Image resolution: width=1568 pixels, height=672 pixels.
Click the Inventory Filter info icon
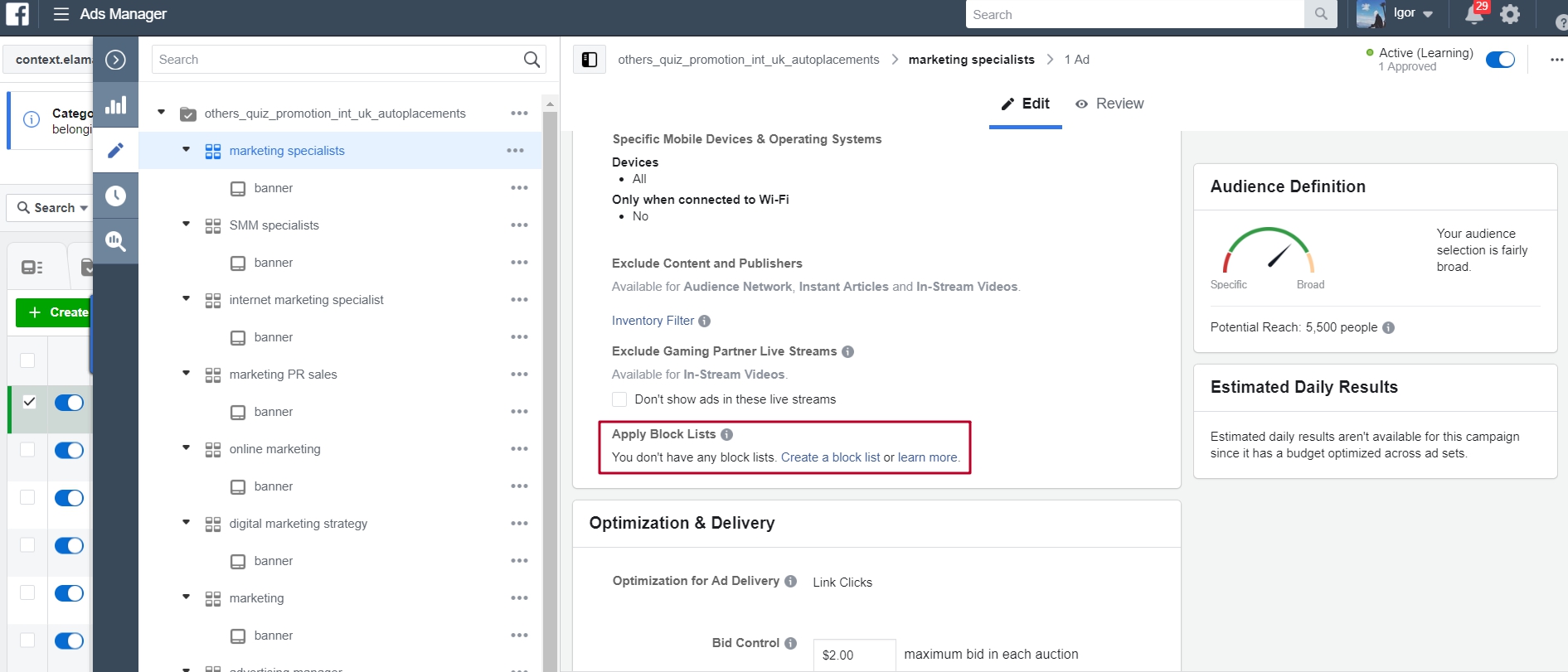pyautogui.click(x=704, y=321)
